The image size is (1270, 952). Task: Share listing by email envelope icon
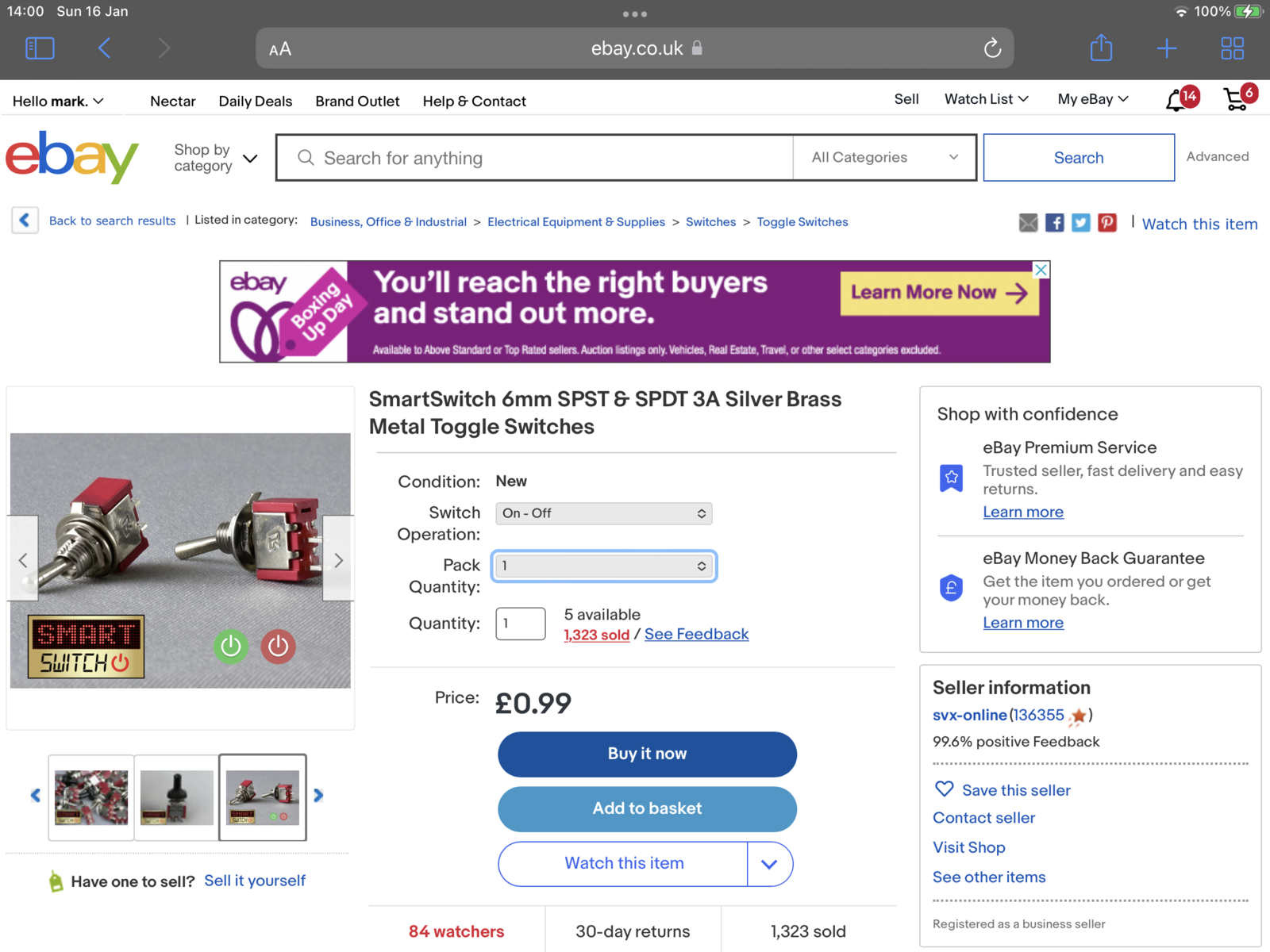point(1028,223)
